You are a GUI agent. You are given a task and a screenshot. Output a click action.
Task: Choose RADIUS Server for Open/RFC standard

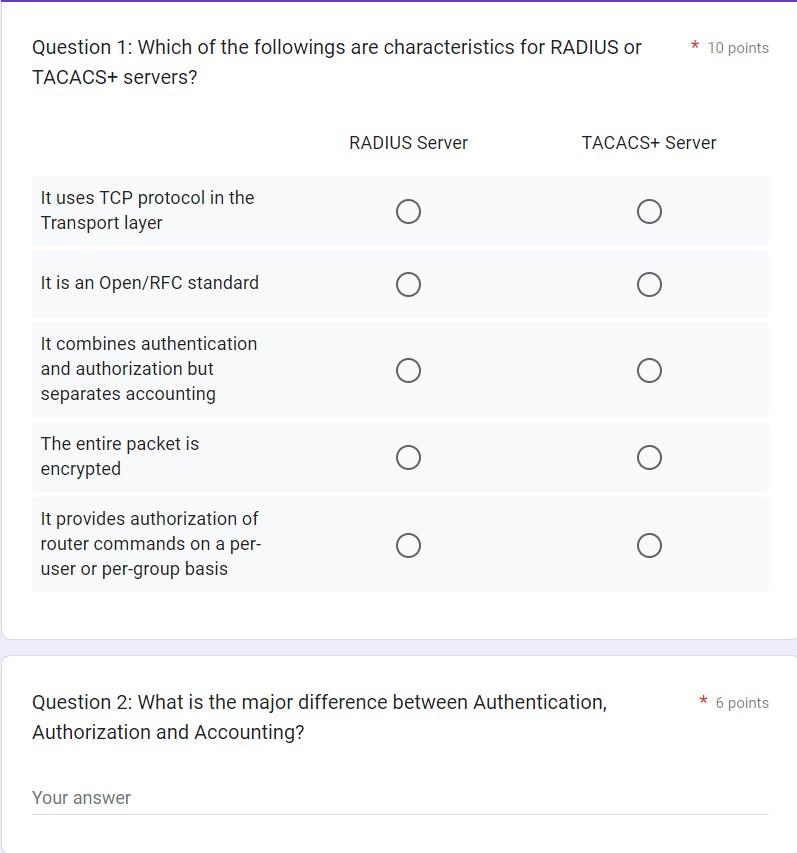(408, 285)
